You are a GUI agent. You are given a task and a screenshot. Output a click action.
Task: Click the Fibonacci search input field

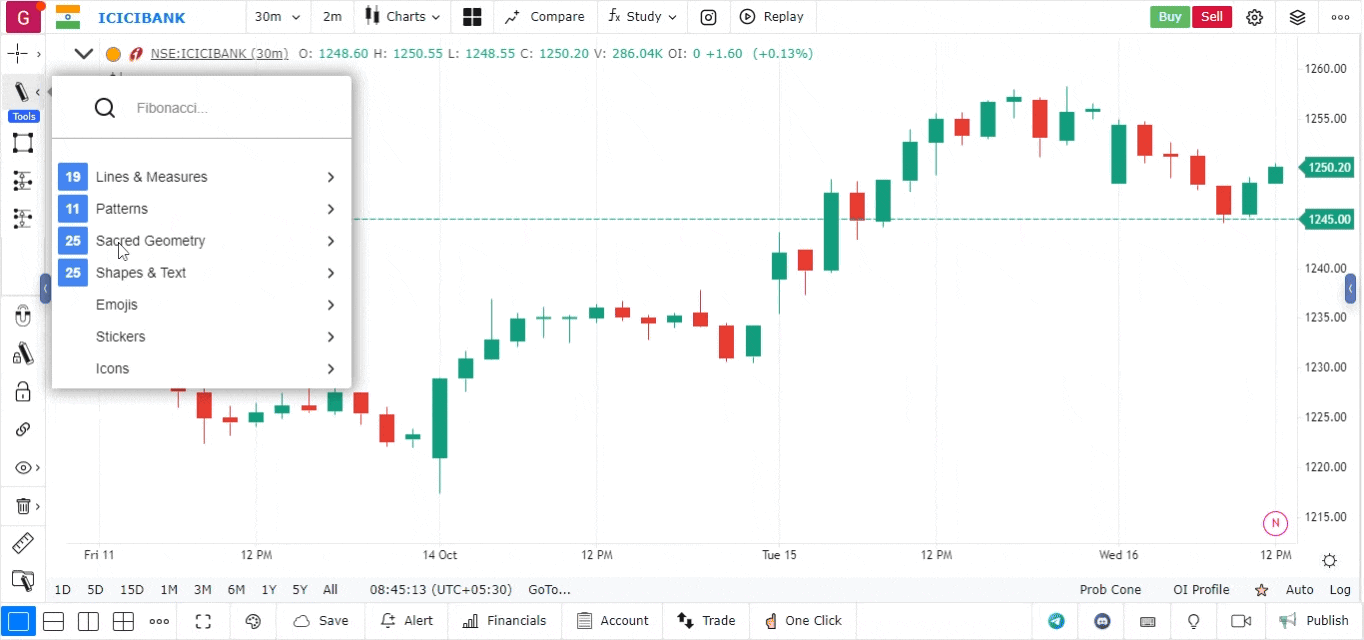point(230,108)
